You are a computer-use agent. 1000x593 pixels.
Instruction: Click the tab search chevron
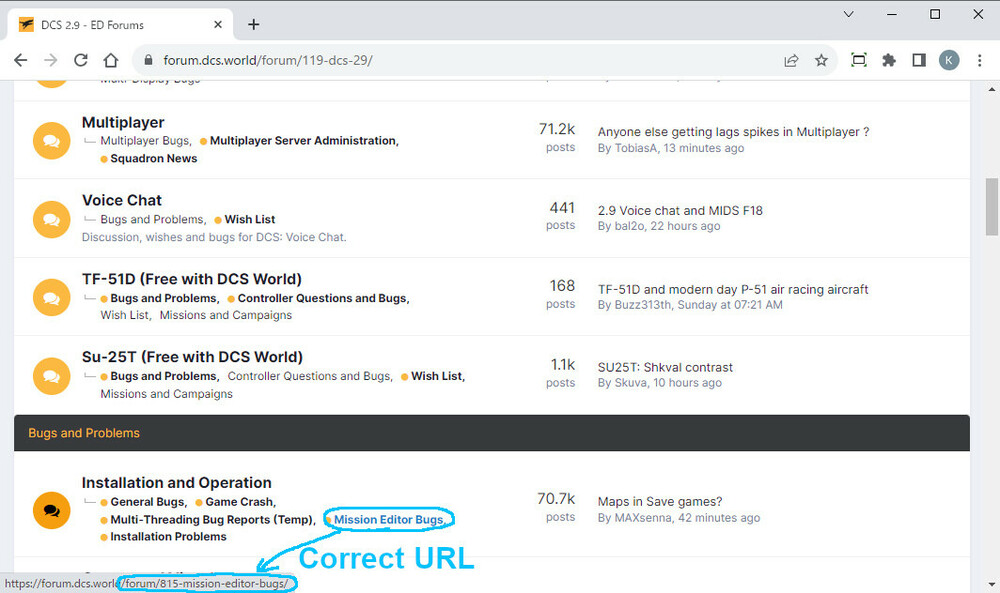coord(848,14)
